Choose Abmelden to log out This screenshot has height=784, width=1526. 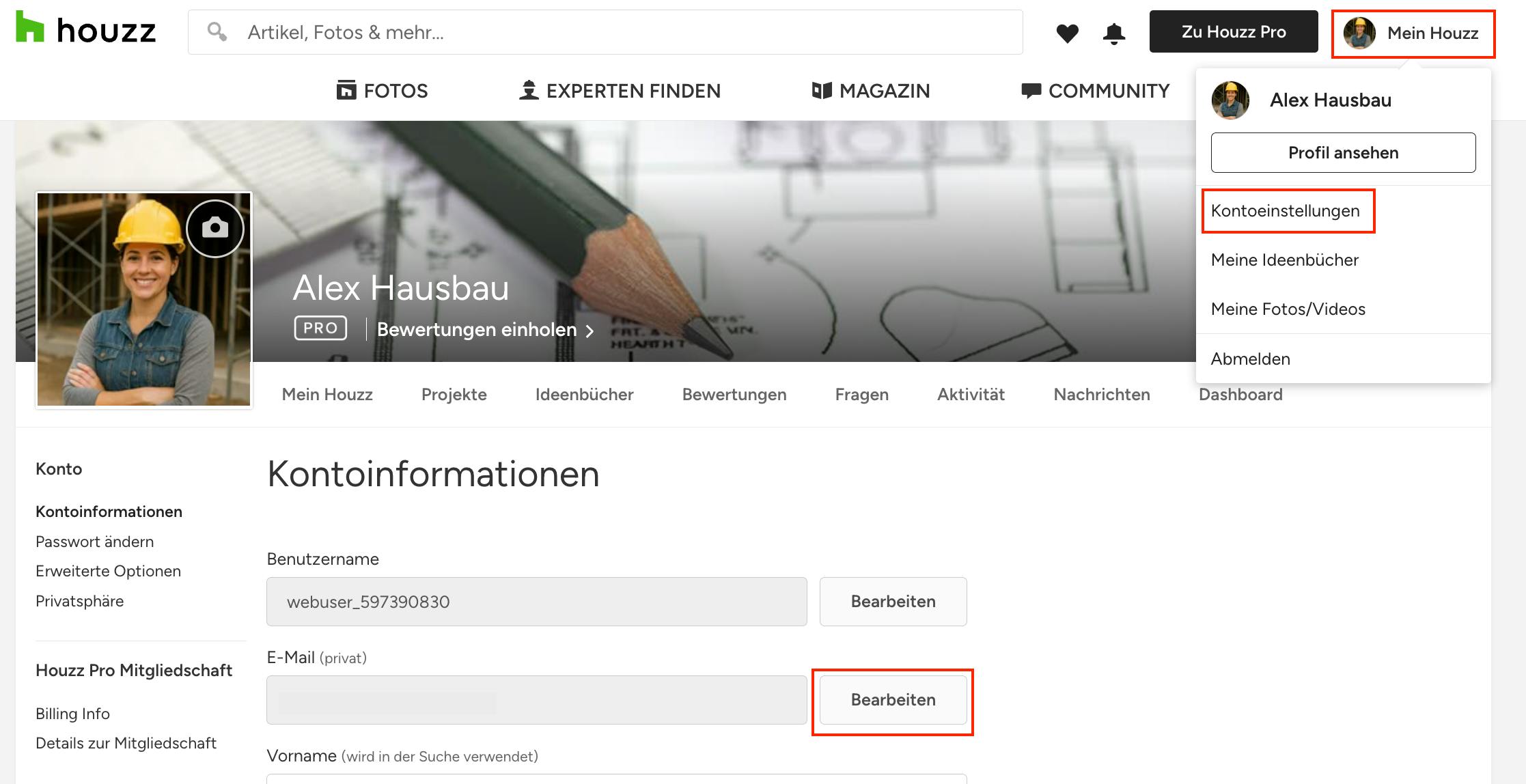pyautogui.click(x=1250, y=359)
